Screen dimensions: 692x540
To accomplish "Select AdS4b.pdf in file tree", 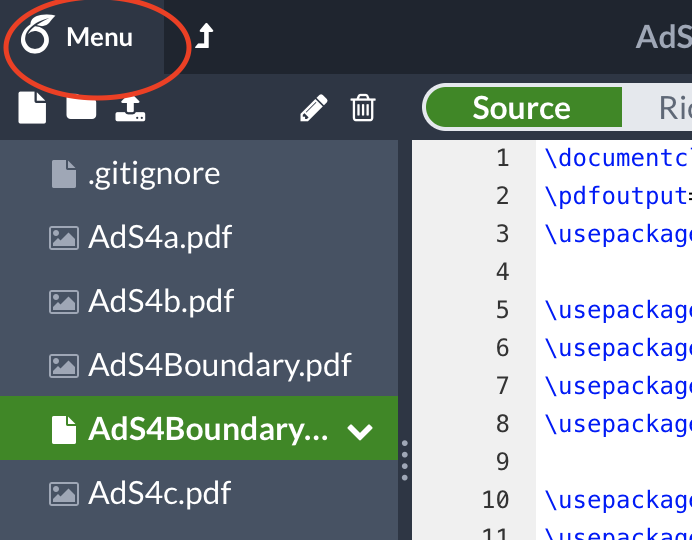I will click(161, 301).
